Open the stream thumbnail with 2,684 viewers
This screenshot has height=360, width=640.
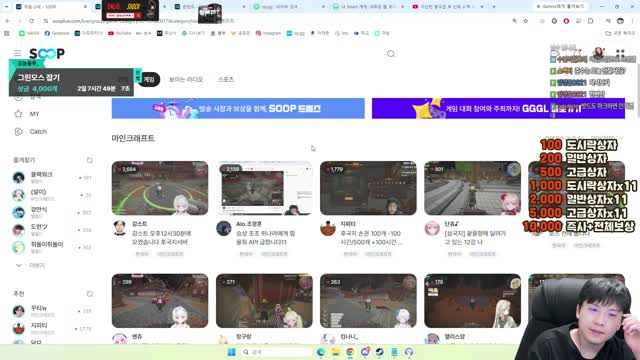tap(160, 188)
